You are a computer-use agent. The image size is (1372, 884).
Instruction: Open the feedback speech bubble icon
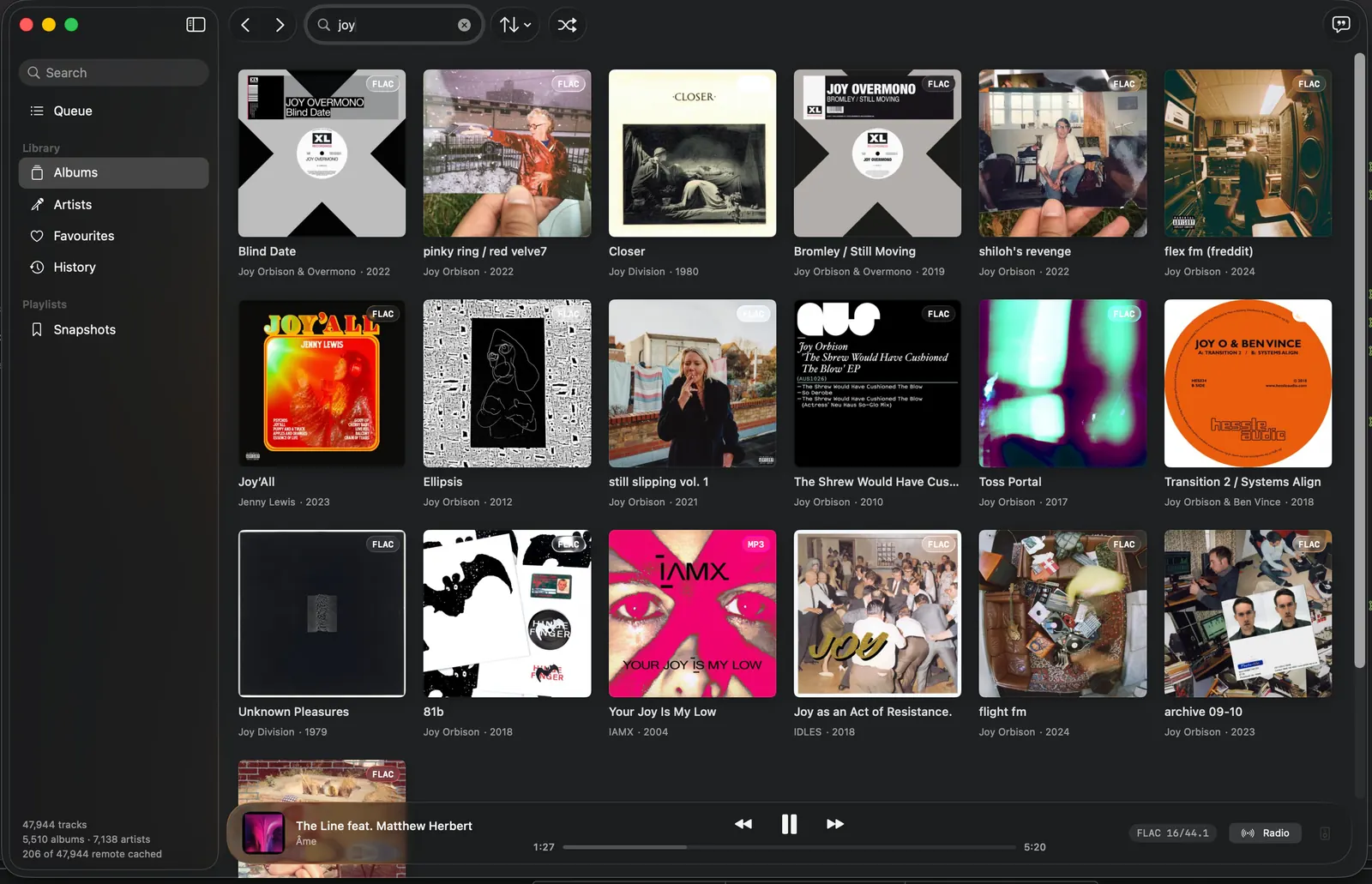point(1341,24)
